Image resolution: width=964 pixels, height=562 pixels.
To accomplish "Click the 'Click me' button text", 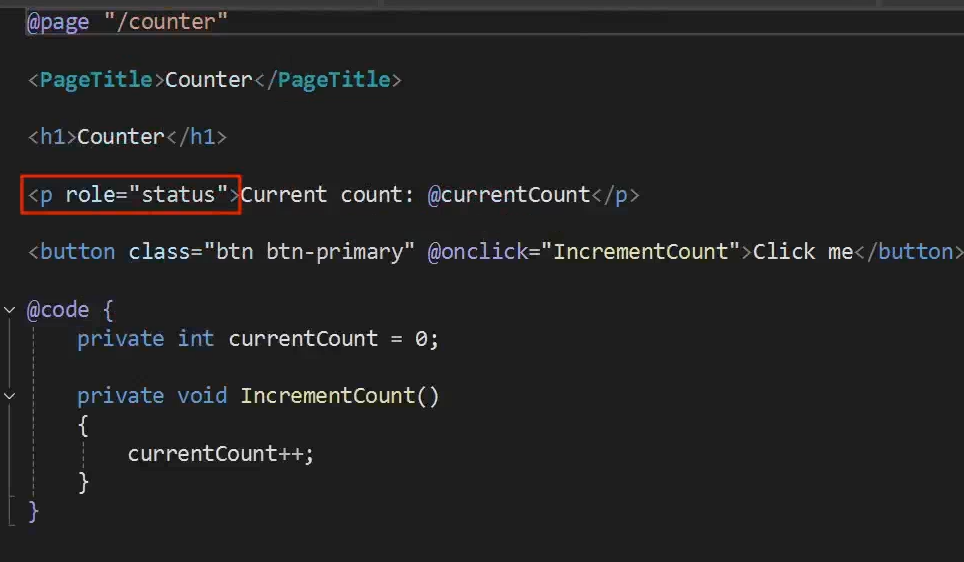I will point(803,252).
